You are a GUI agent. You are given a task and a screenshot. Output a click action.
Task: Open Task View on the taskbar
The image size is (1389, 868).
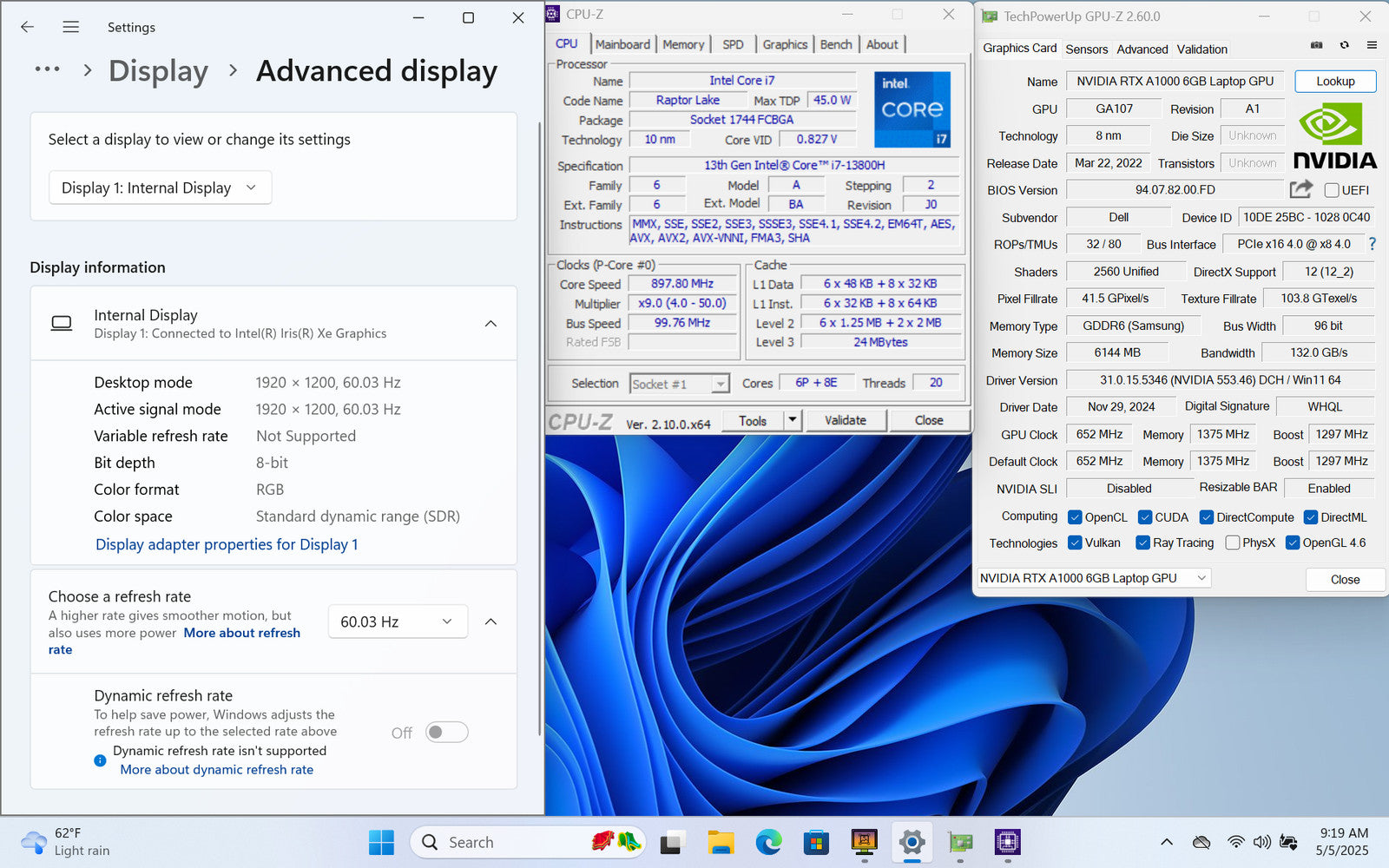tap(672, 842)
